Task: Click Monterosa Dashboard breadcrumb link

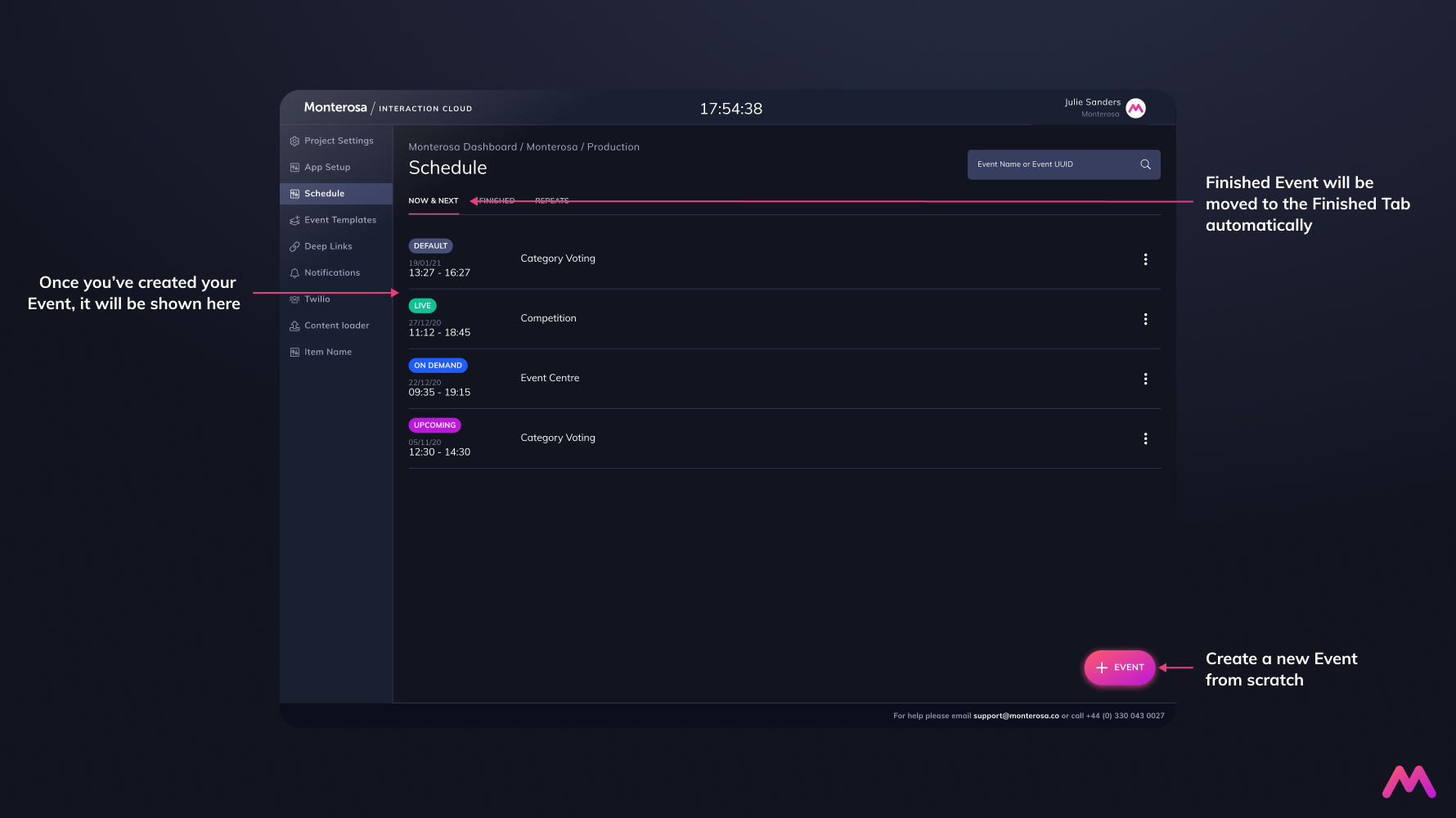Action: (463, 147)
